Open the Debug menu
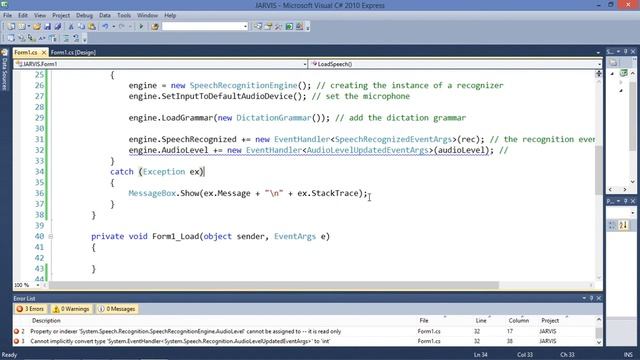Screen dimensions: 640x360 84,16
